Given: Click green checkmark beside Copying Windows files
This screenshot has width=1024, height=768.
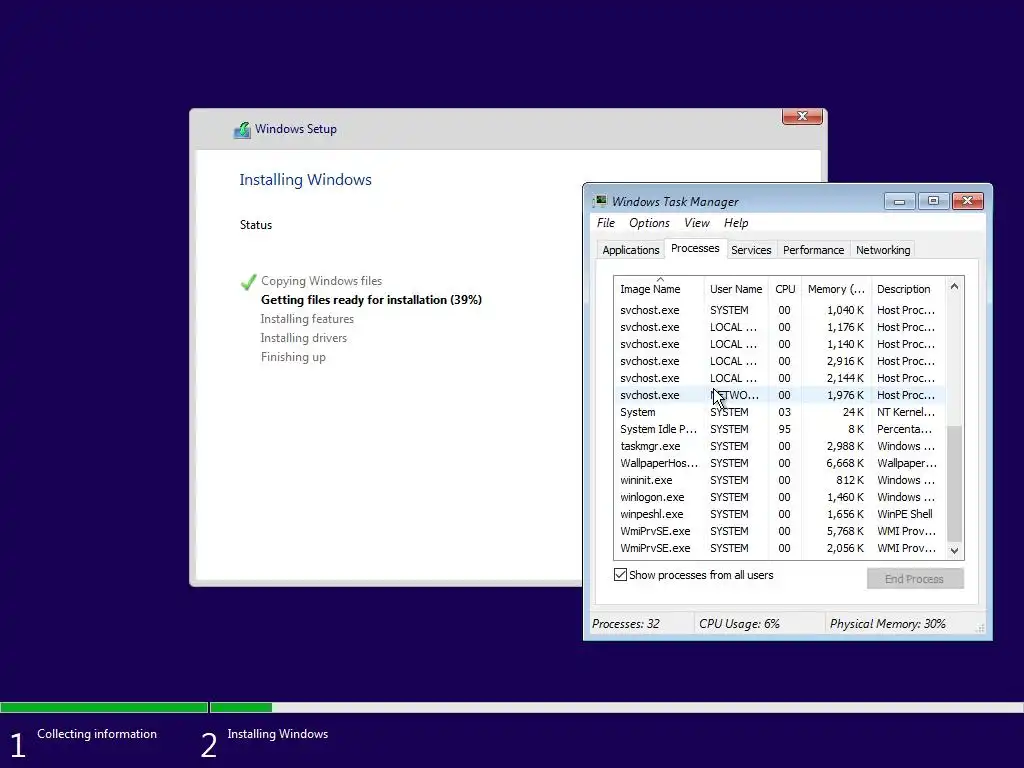Looking at the screenshot, I should tap(248, 281).
